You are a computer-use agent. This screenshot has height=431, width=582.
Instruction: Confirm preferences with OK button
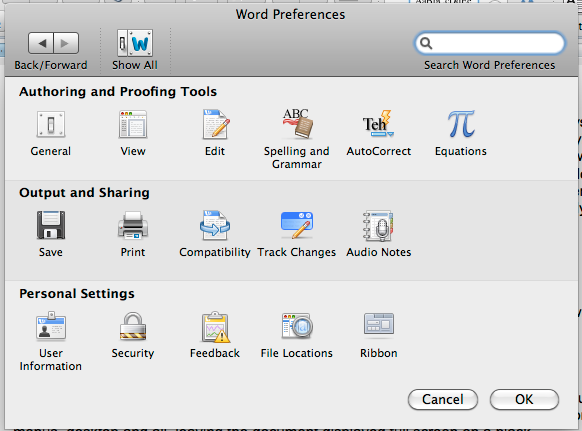[524, 399]
